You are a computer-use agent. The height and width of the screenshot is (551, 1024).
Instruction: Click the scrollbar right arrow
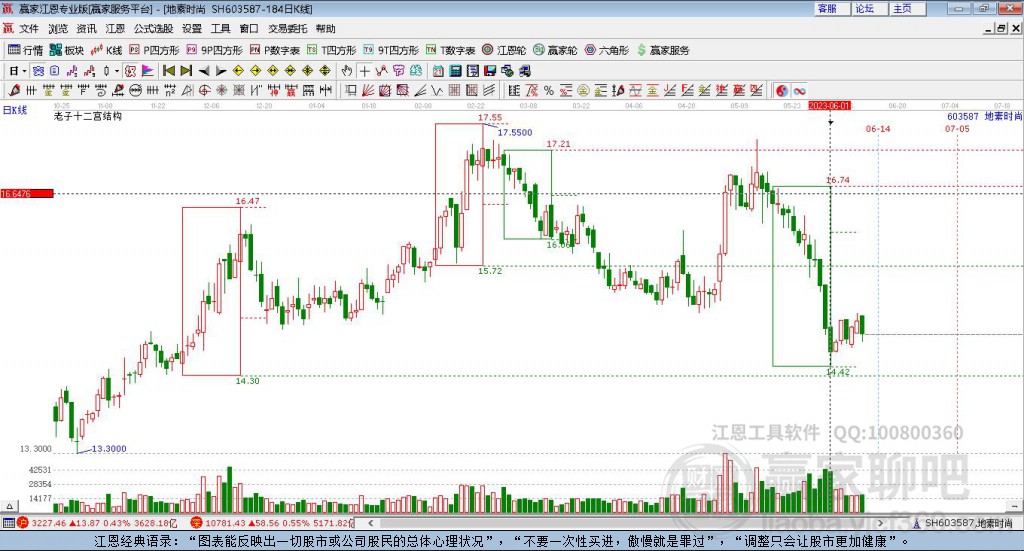(880, 523)
